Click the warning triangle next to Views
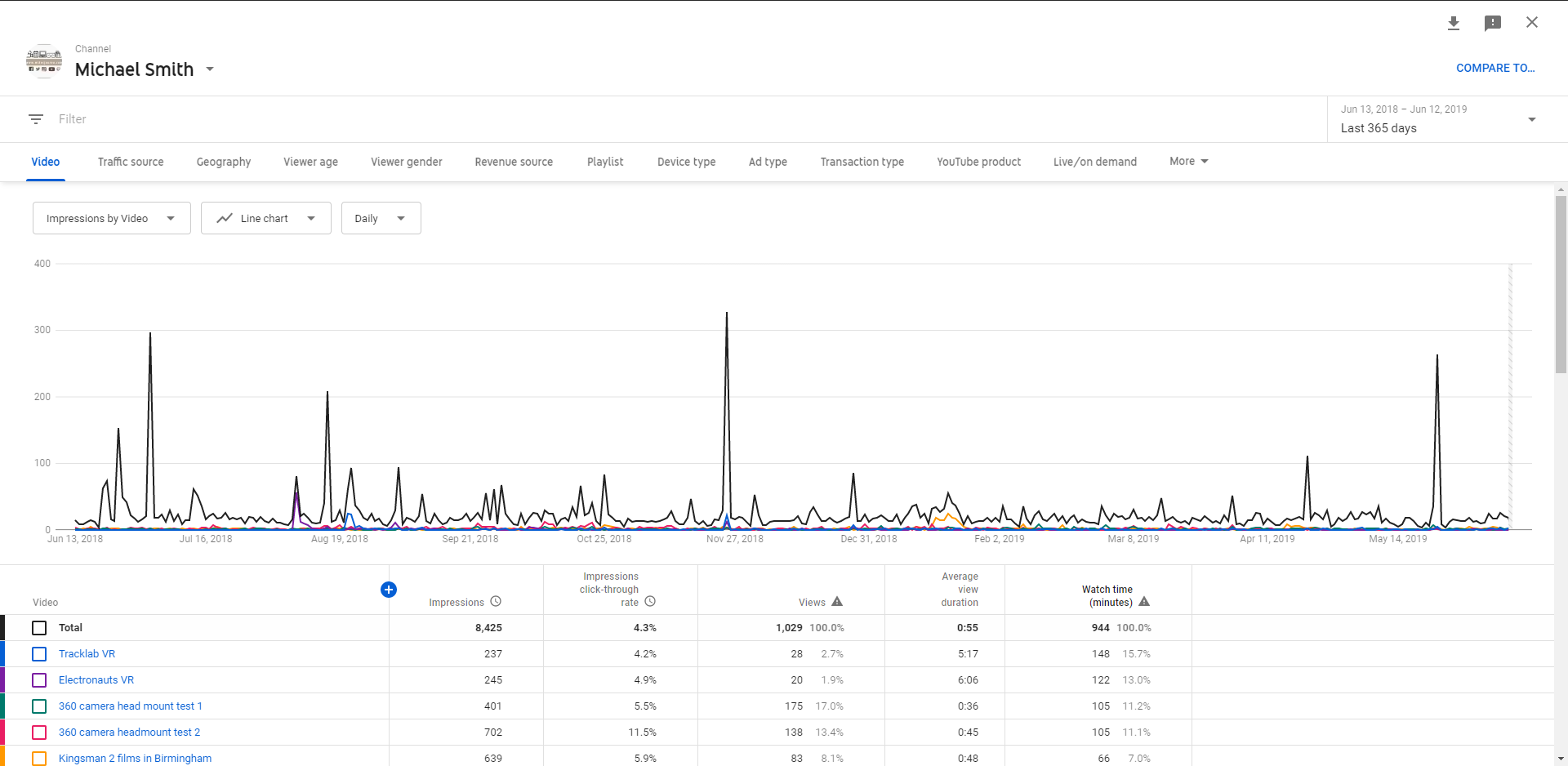The image size is (1568, 766). [837, 602]
